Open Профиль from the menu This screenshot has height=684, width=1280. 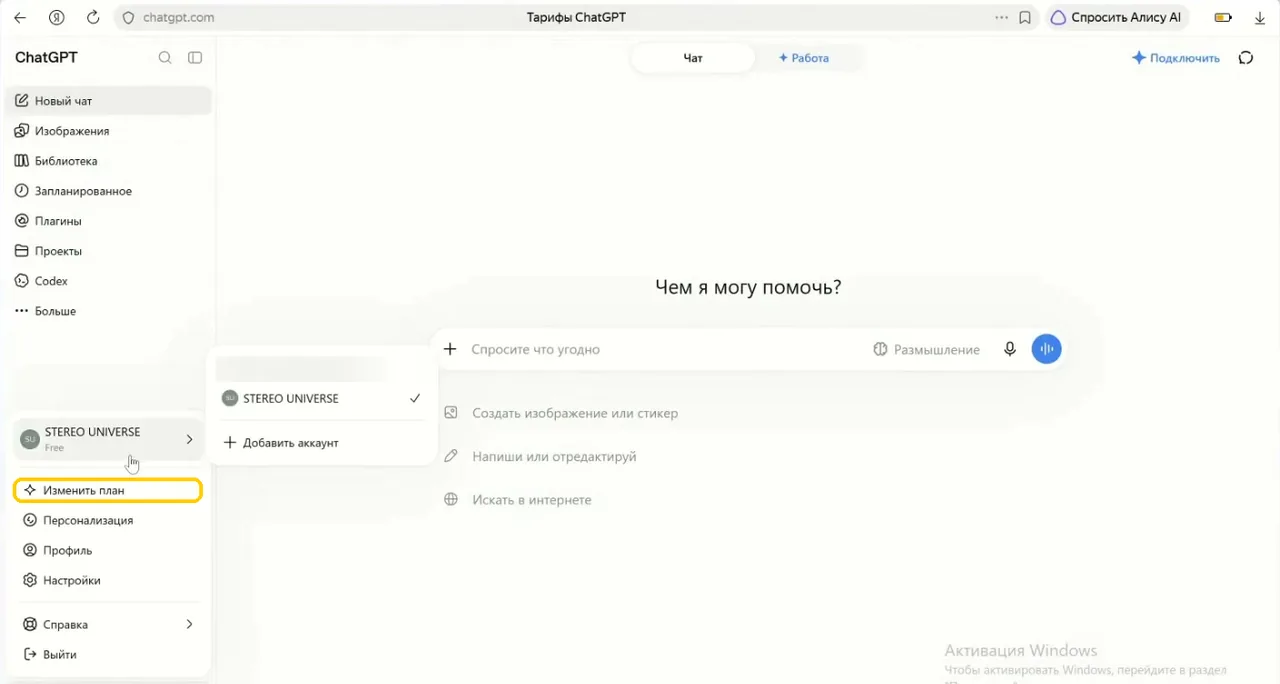coord(108,550)
